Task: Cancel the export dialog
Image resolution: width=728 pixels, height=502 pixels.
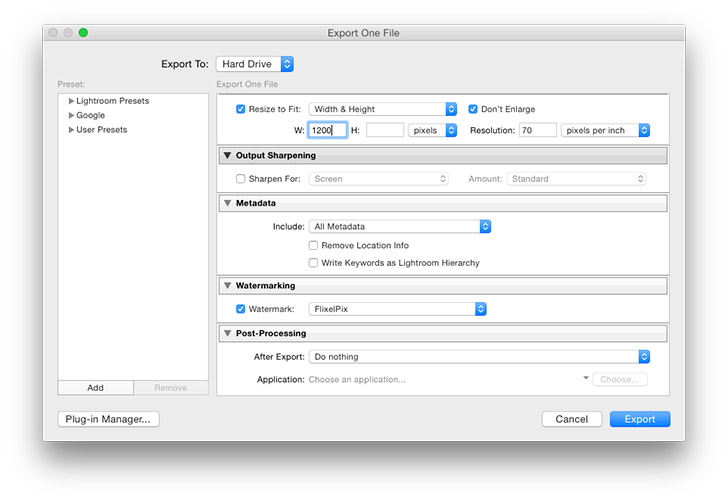Action: (572, 419)
